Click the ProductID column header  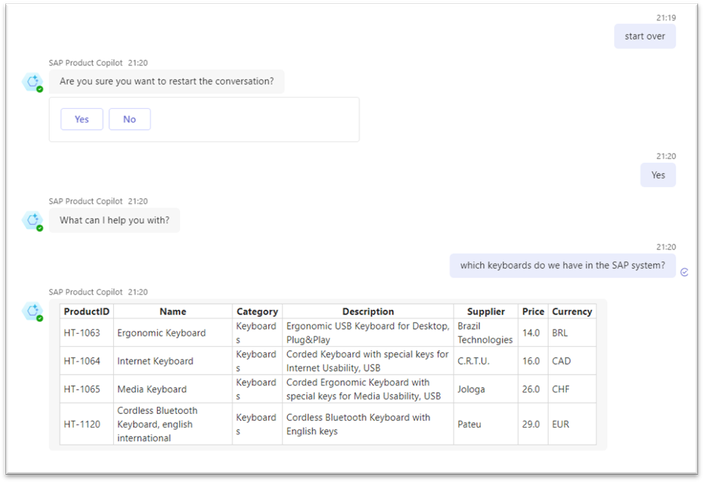pyautogui.click(x=86, y=311)
